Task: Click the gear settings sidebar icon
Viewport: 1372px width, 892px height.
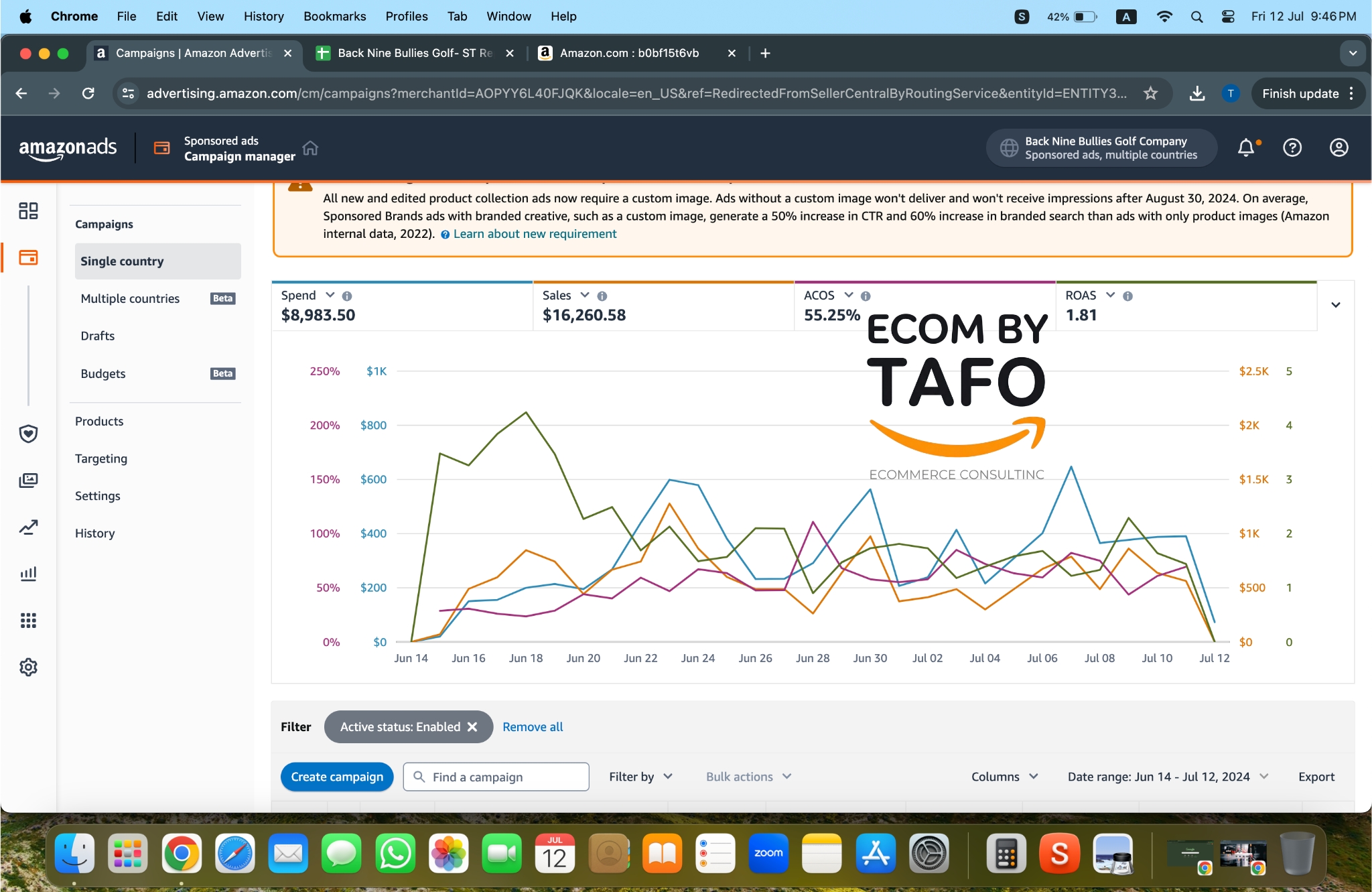Action: [x=28, y=667]
